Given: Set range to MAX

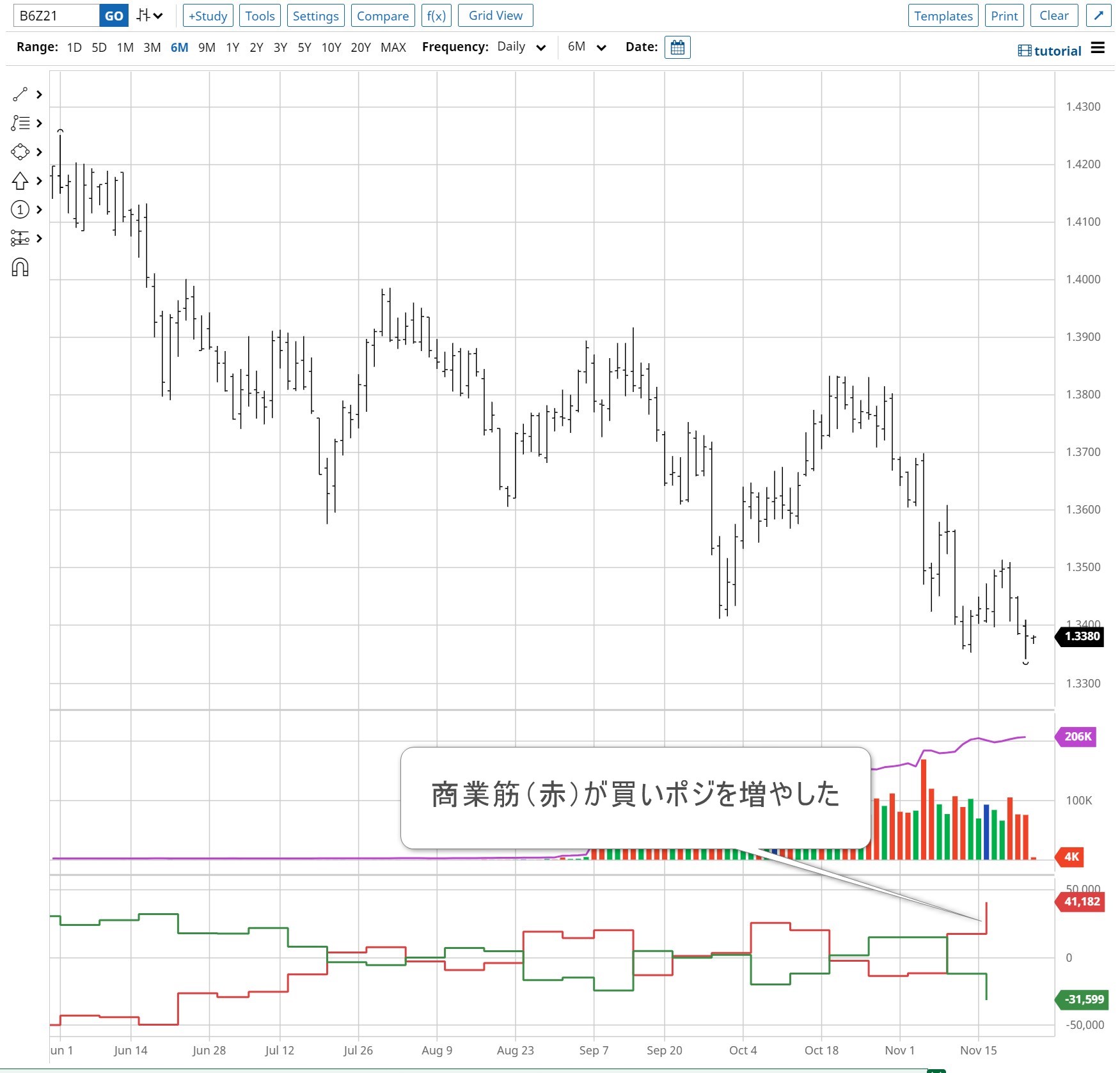Looking at the screenshot, I should coord(393,47).
